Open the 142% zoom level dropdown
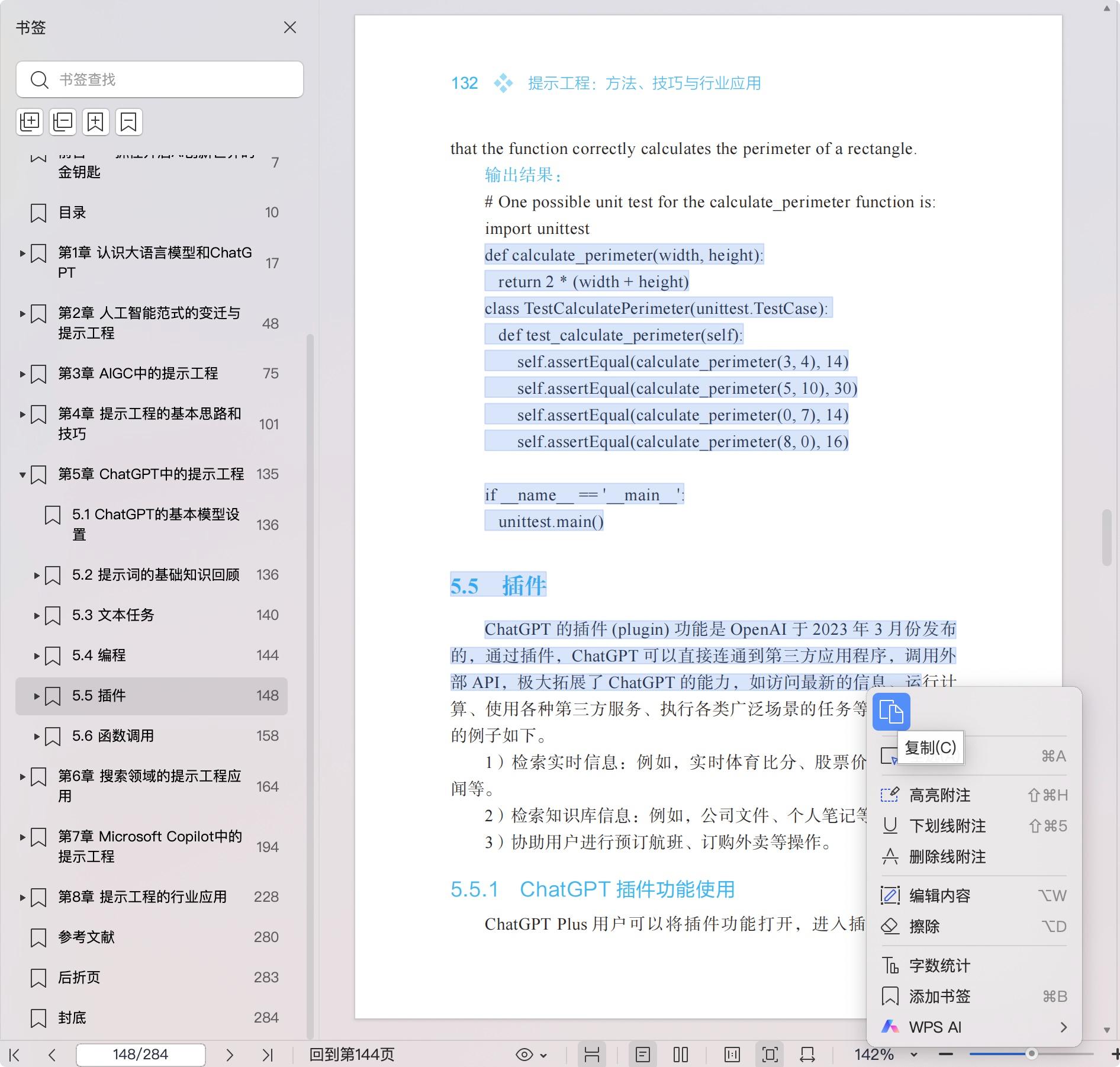Viewport: 1120px width, 1067px height. (914, 1055)
